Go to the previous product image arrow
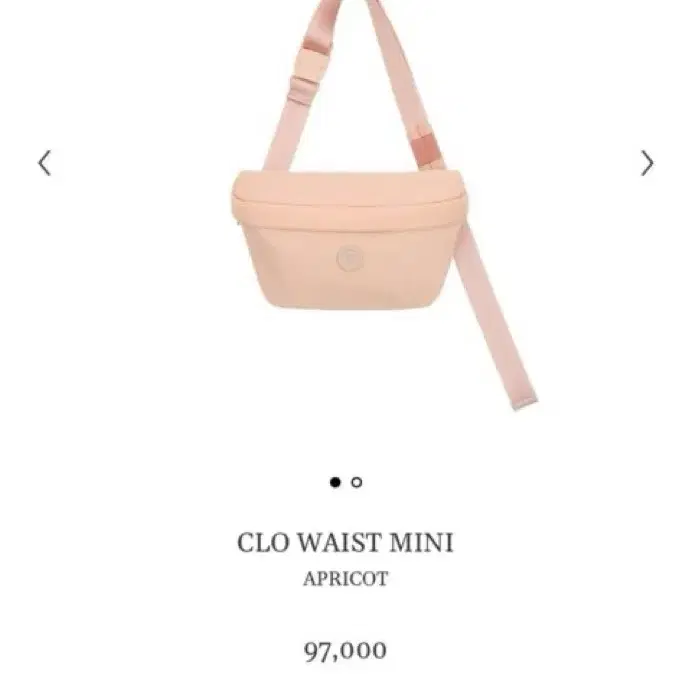This screenshot has height=692, width=692. (45, 163)
